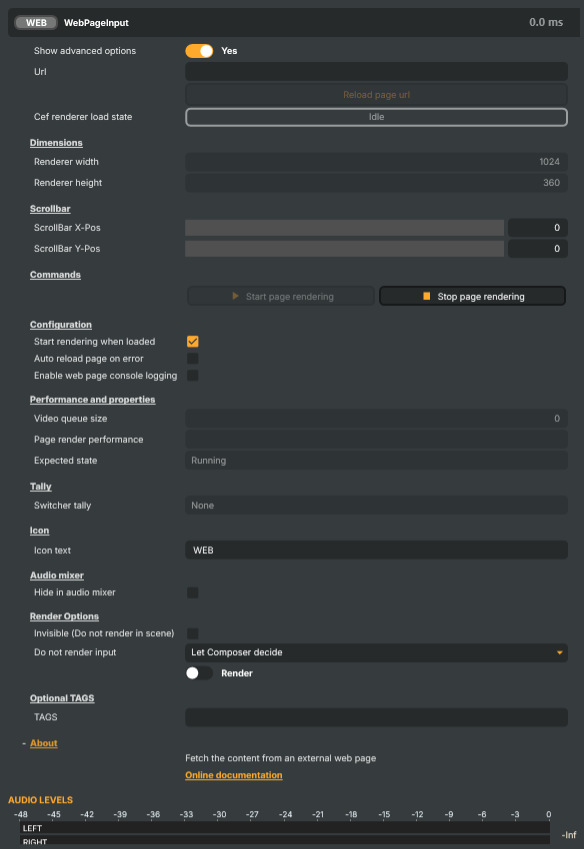The height and width of the screenshot is (849, 584).
Task: Click the Expected state Running field
Action: (x=376, y=461)
